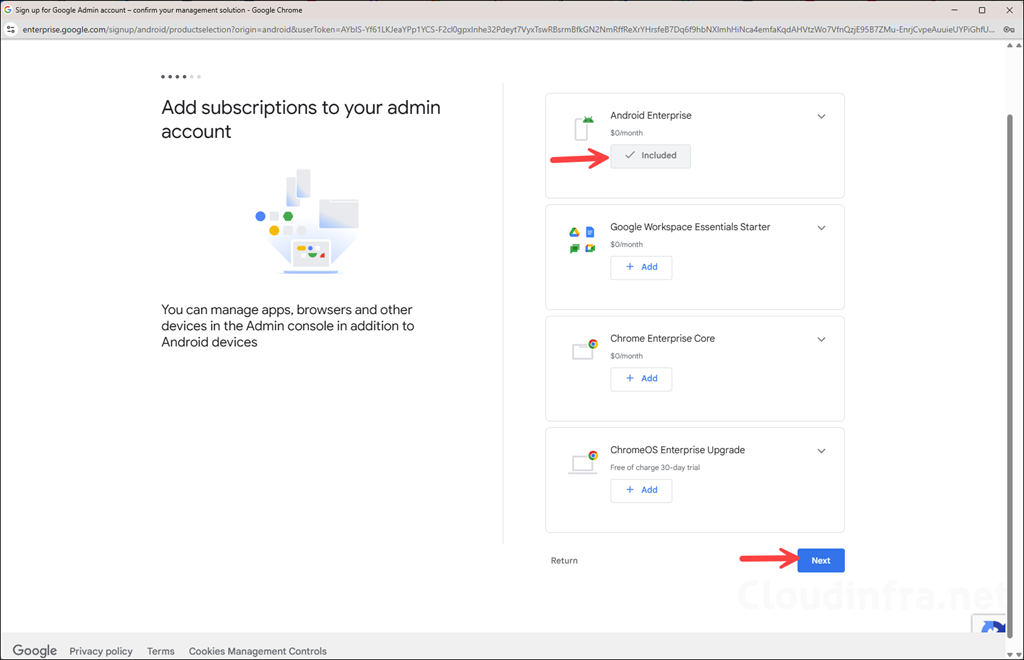
Task: Click the Chrome Enterprise Core title
Action: point(663,339)
